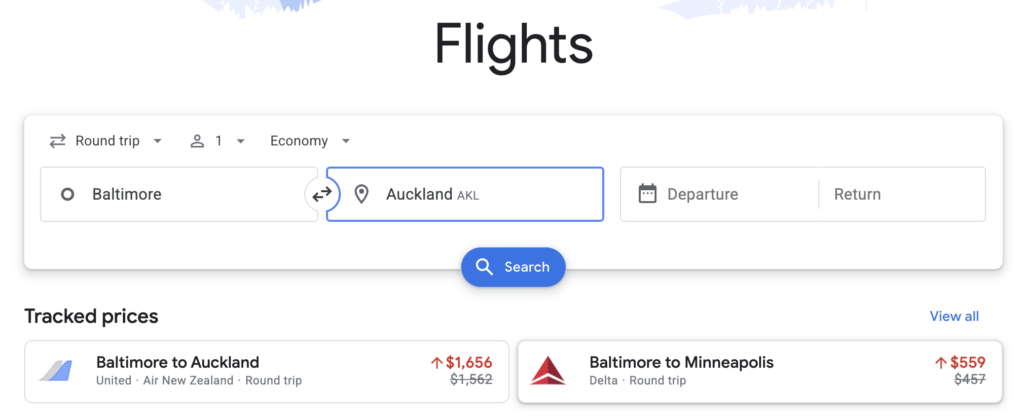This screenshot has width=1024, height=417.
Task: Click the Return date field
Action: click(902, 194)
